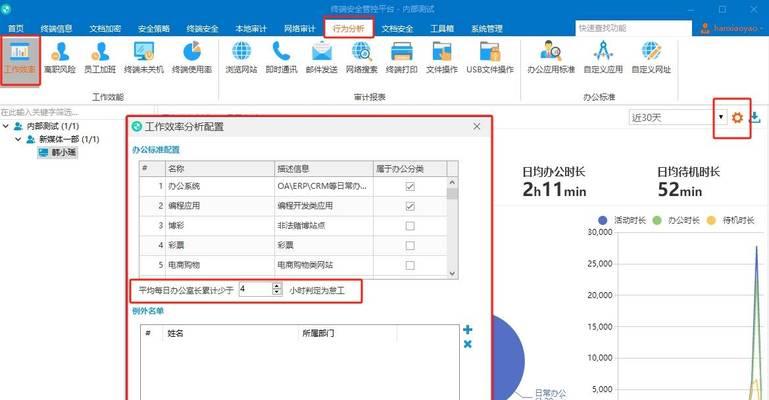The image size is (769, 400).
Task: Open the 本地审计 tab
Action: 251,28
